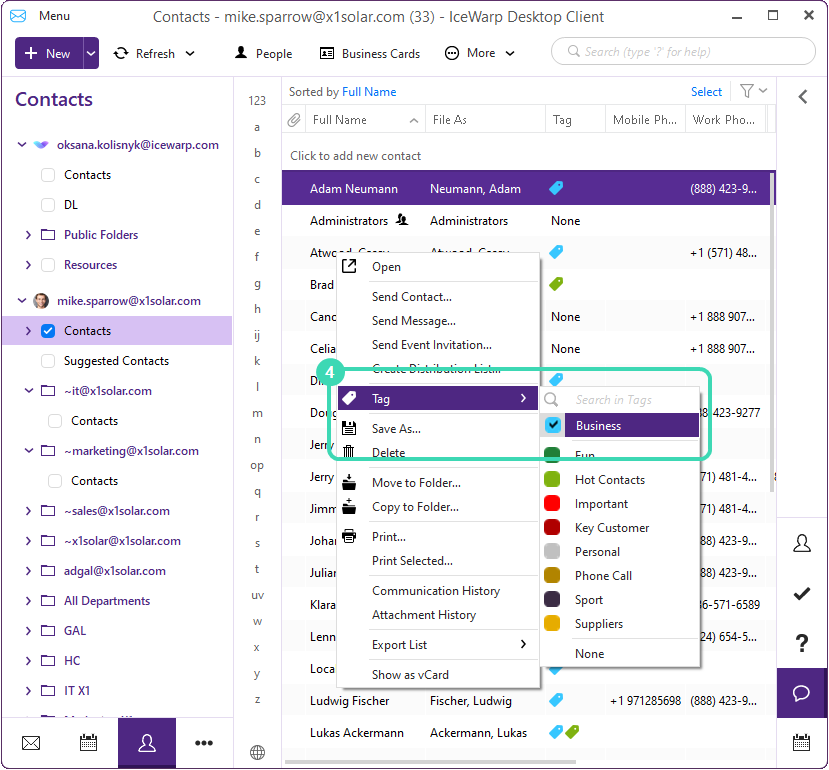Select Show as vCard menu entry
Screen dimensions: 829x770
point(410,675)
